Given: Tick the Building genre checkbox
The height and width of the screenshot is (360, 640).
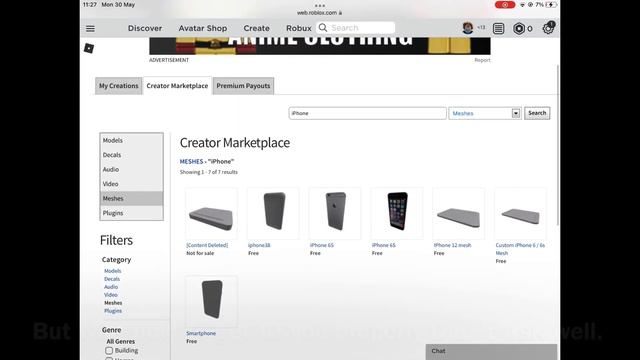Looking at the screenshot, I should click(109, 351).
